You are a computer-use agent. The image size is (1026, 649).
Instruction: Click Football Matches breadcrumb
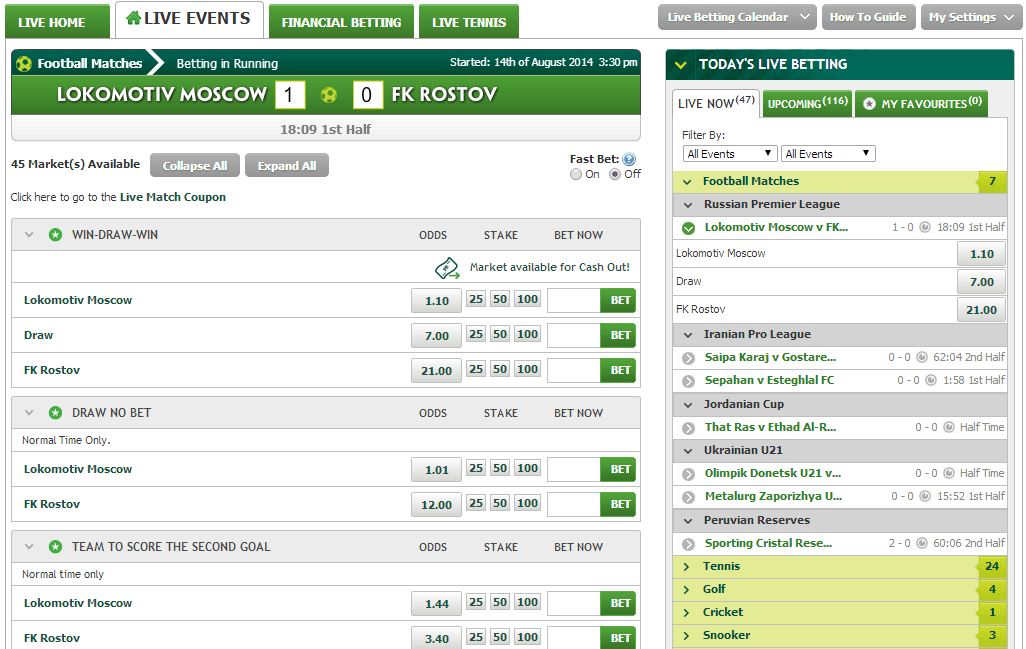(x=90, y=63)
